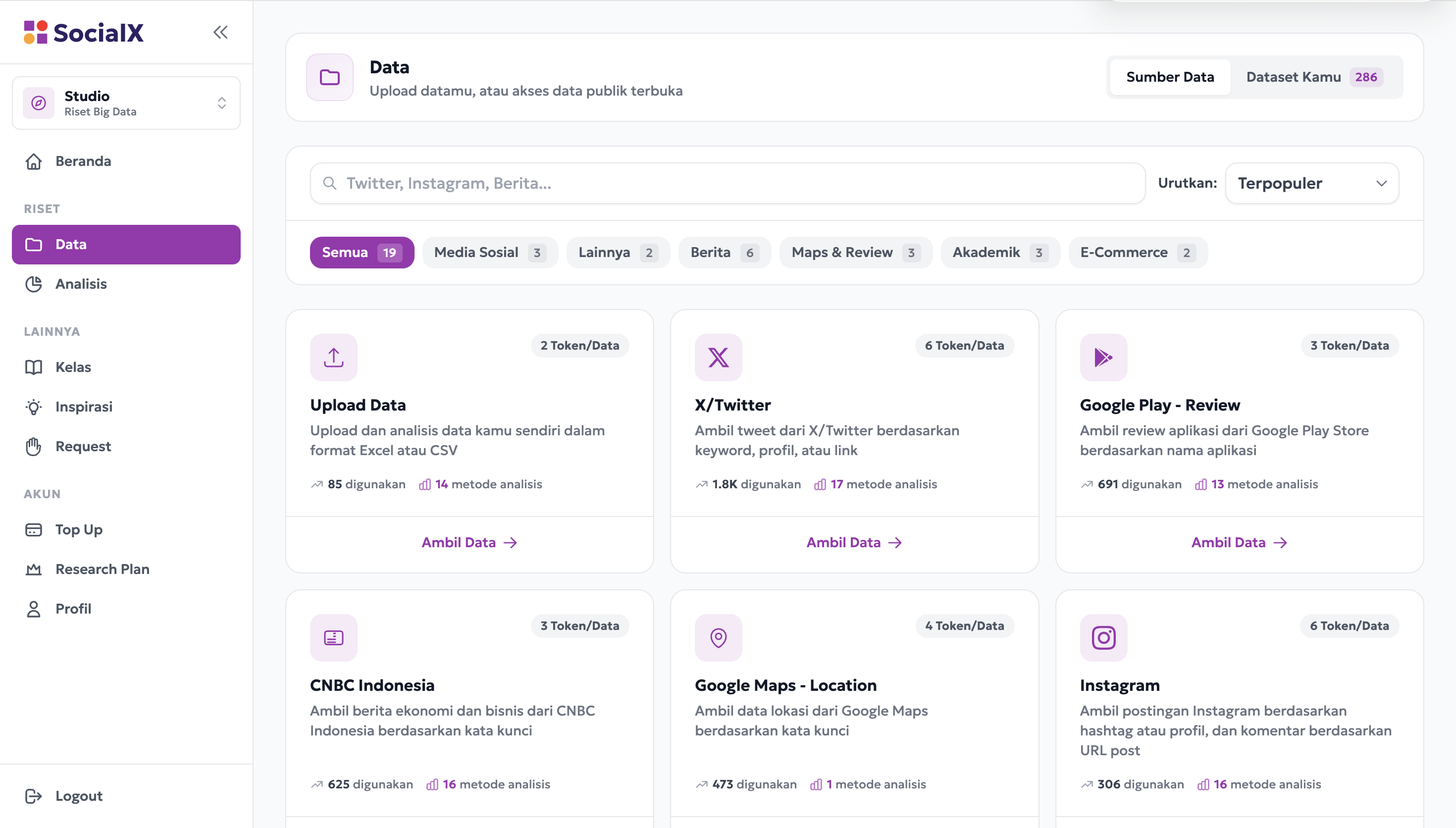Switch to the Dataset Kamu tab
The image size is (1456, 828).
[x=1313, y=77]
